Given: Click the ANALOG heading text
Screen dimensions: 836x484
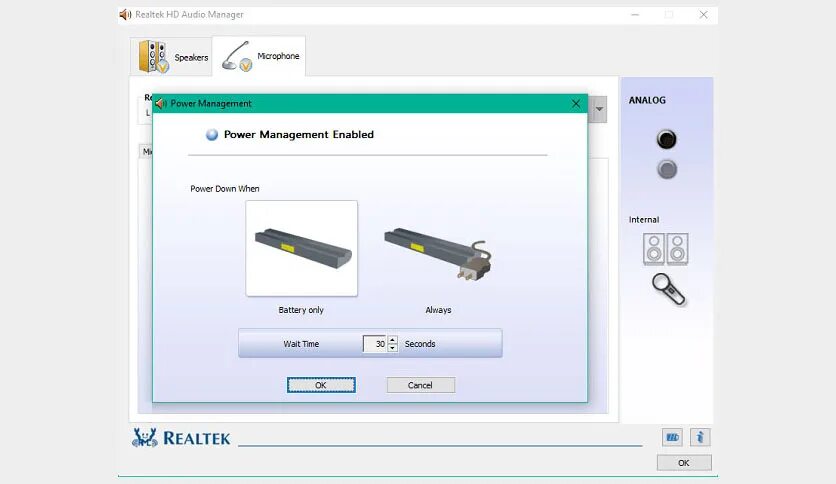Looking at the screenshot, I should 647,100.
